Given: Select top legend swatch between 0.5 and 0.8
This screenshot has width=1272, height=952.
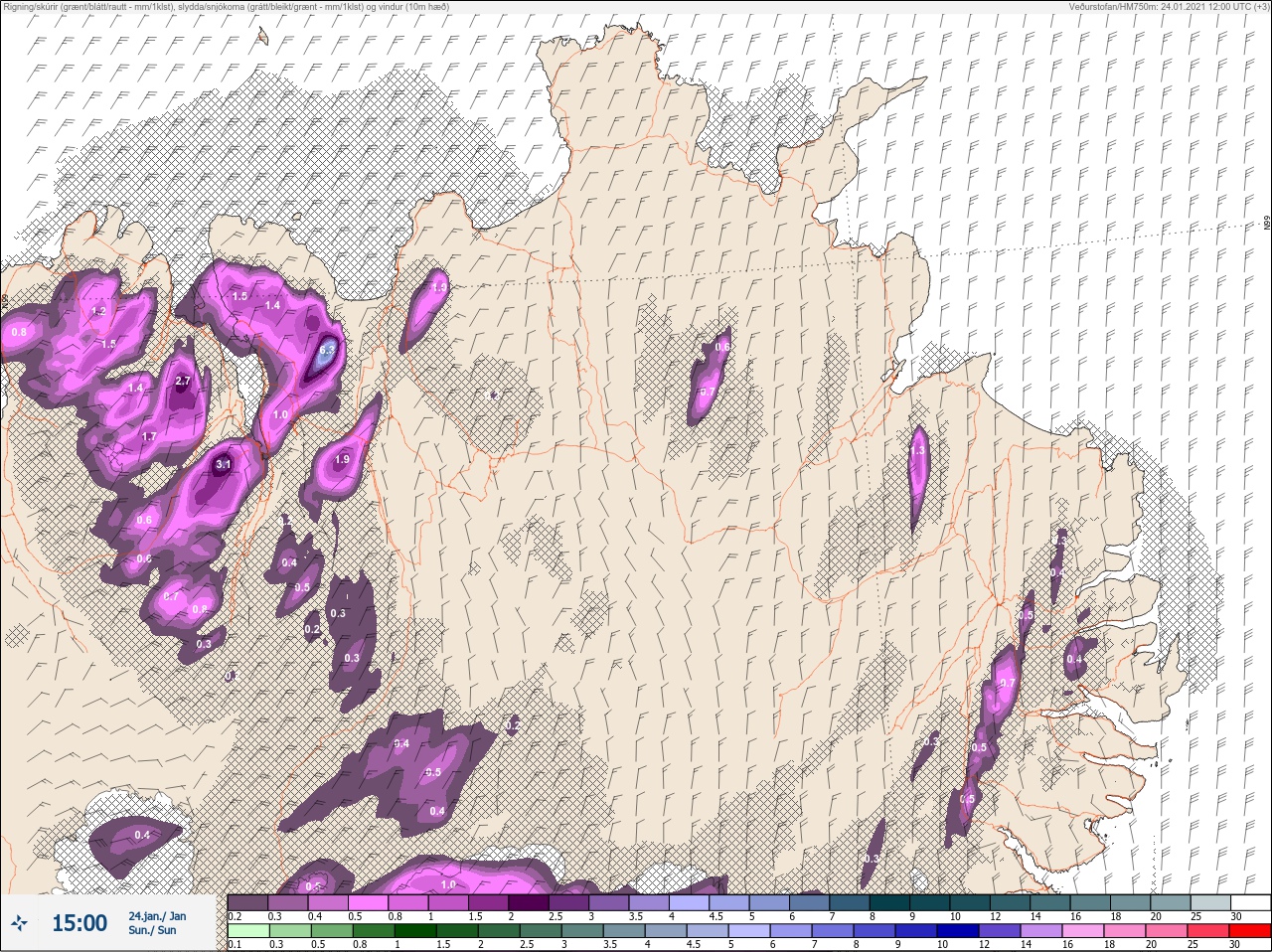Looking at the screenshot, I should pos(370,902).
